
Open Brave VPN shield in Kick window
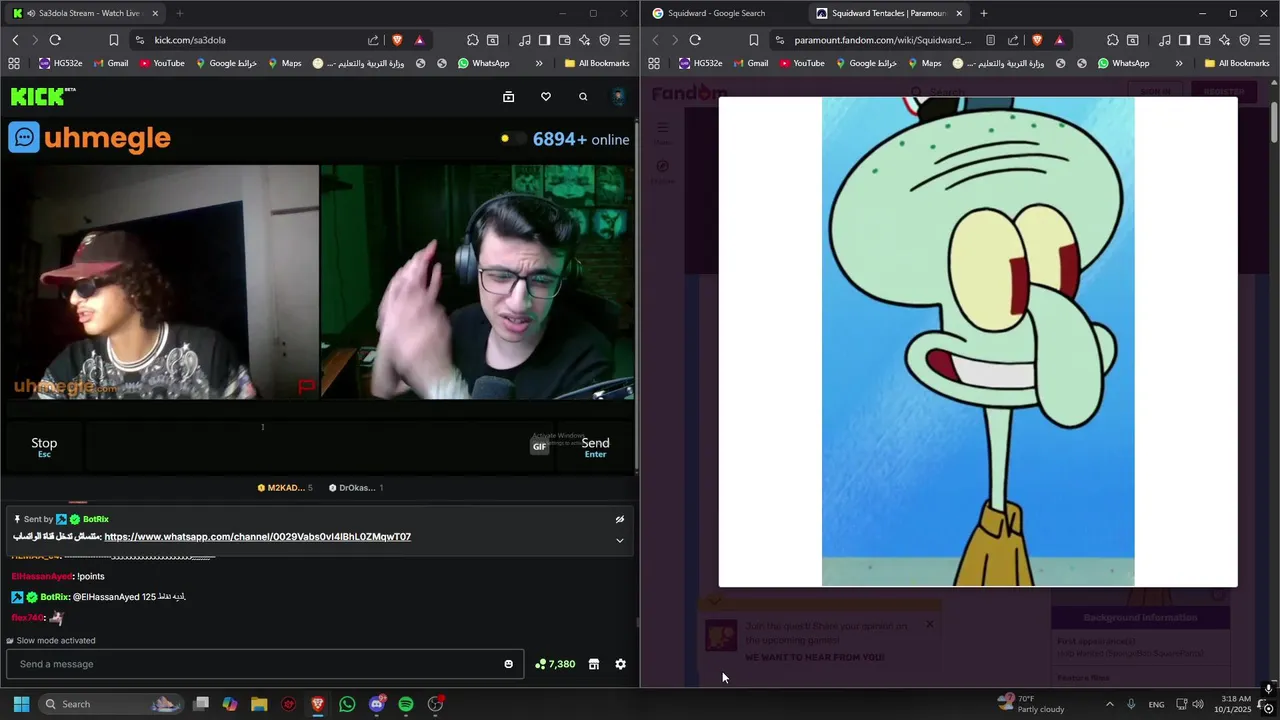coord(605,40)
